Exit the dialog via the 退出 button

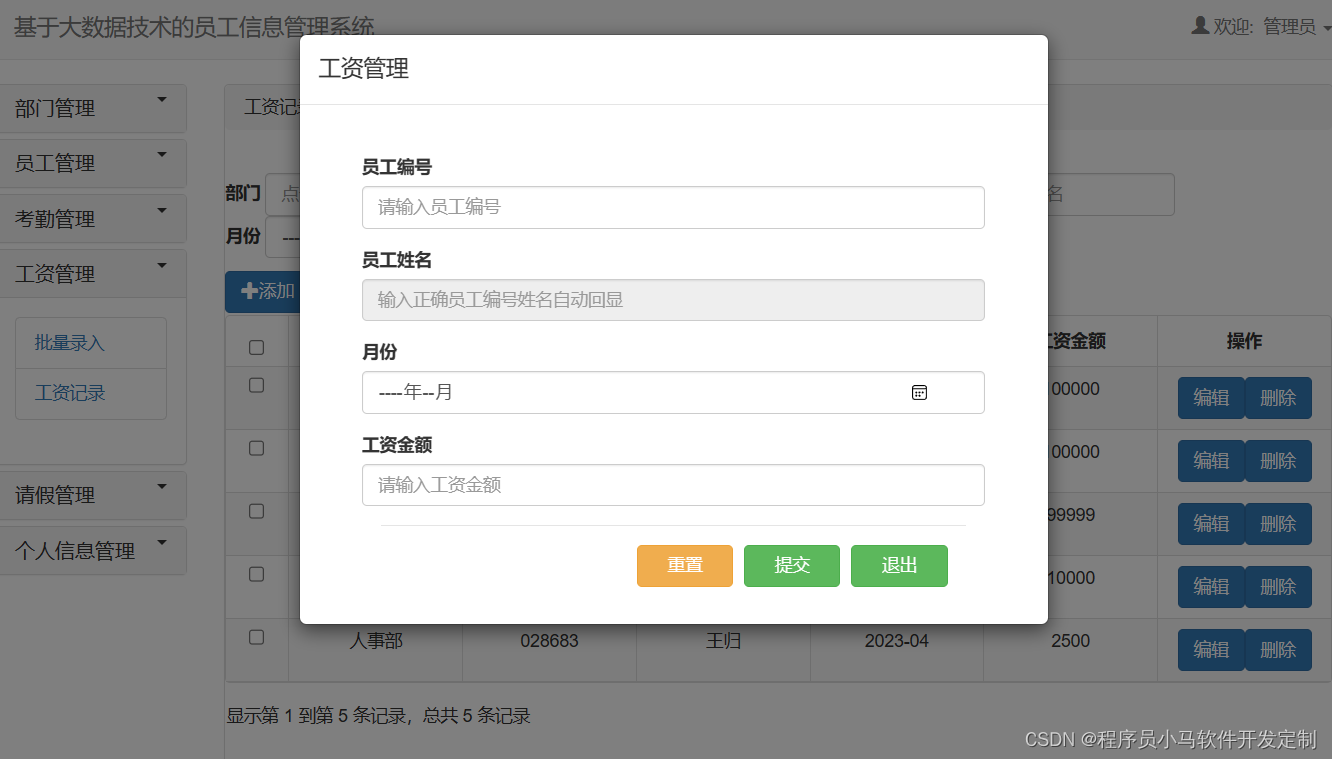coord(898,565)
